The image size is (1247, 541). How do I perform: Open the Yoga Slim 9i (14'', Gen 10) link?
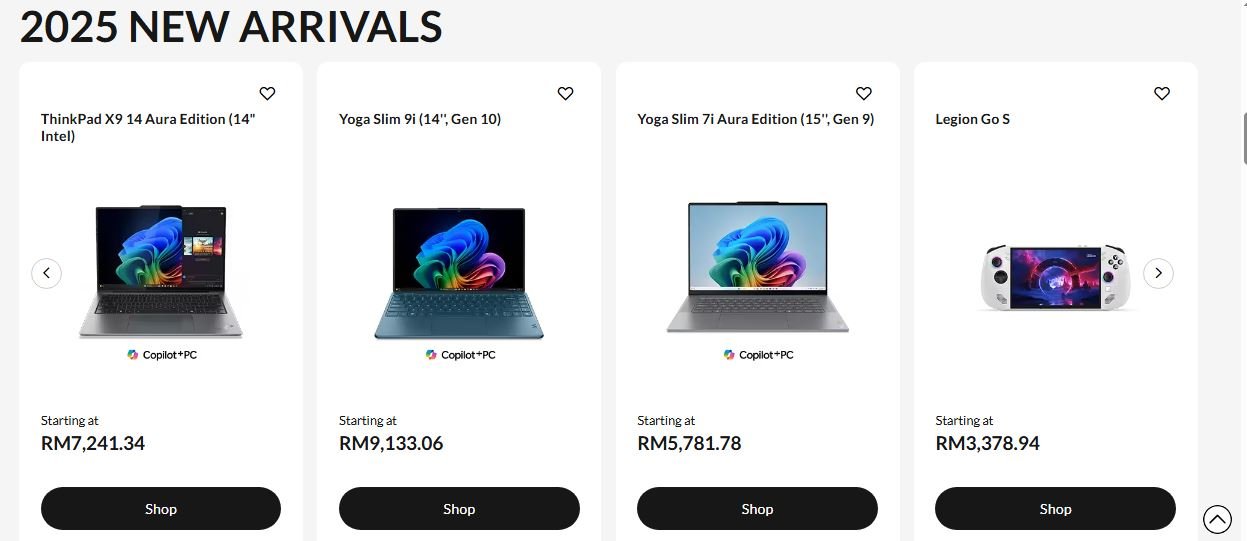click(x=420, y=119)
